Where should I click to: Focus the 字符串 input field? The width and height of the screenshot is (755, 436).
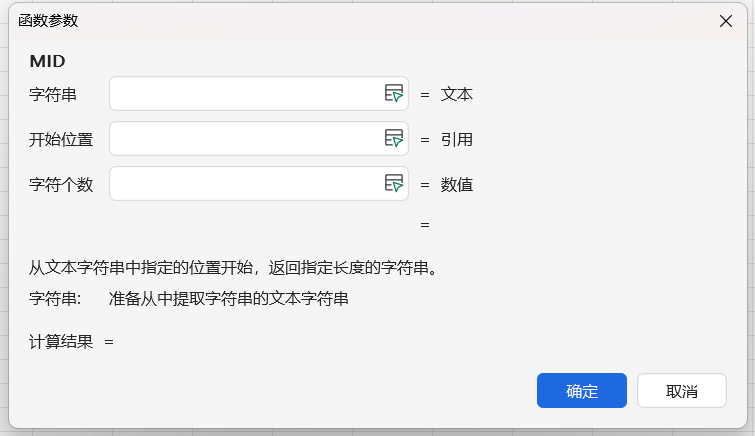pyautogui.click(x=245, y=94)
